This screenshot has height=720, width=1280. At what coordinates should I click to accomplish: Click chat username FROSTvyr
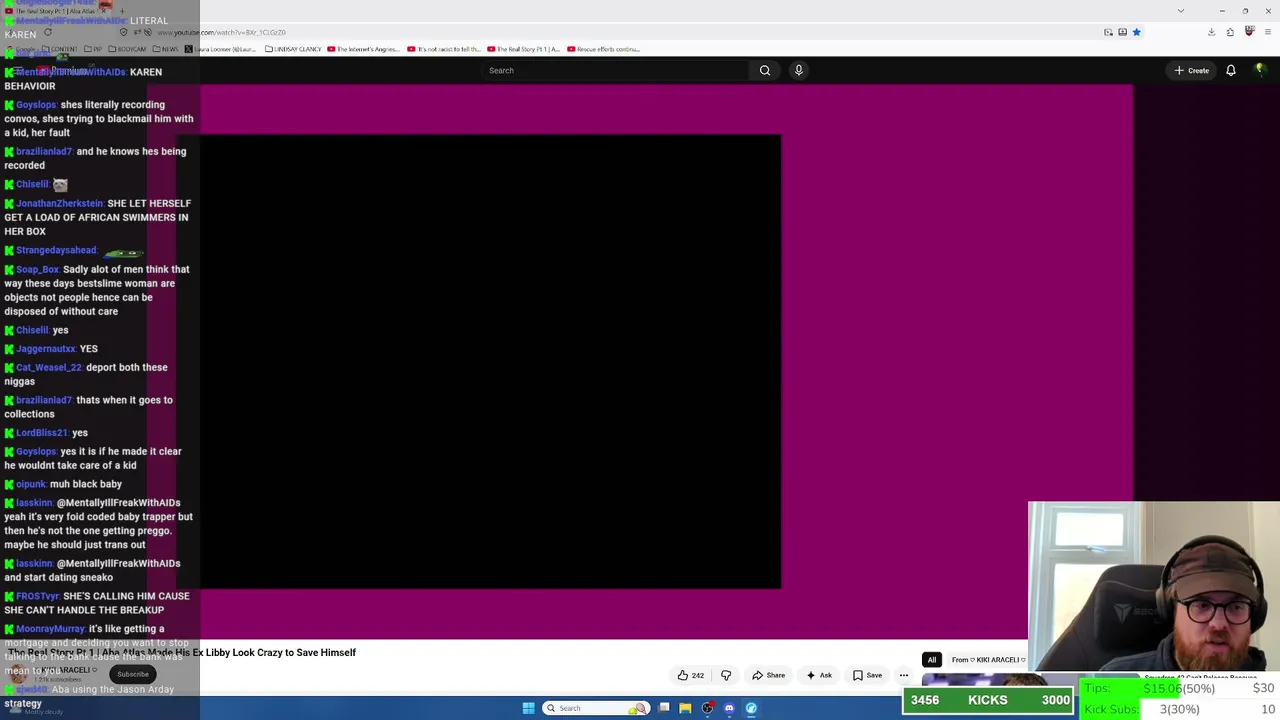(37, 596)
